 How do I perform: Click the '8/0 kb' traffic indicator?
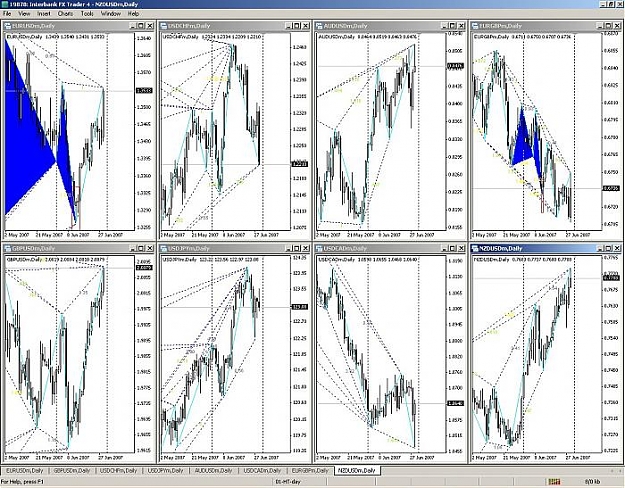tap(592, 482)
